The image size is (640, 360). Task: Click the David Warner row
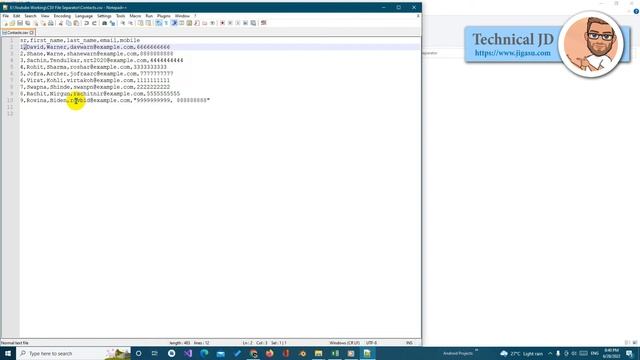tap(95, 47)
